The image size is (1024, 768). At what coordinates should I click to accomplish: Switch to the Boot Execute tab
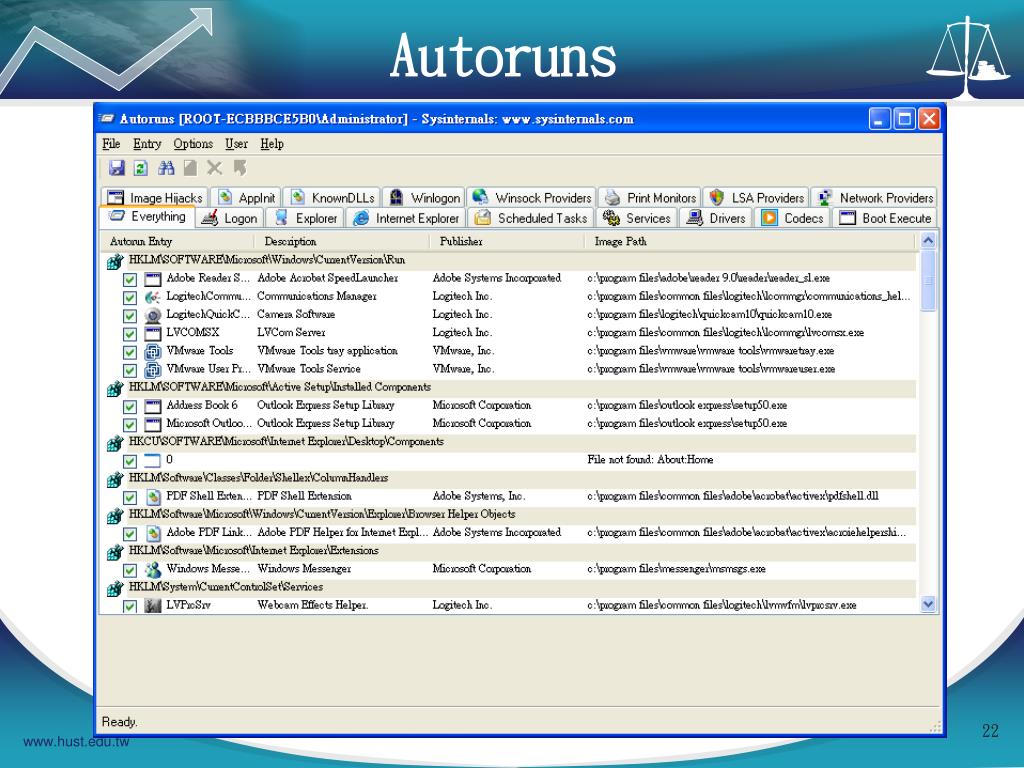click(886, 218)
